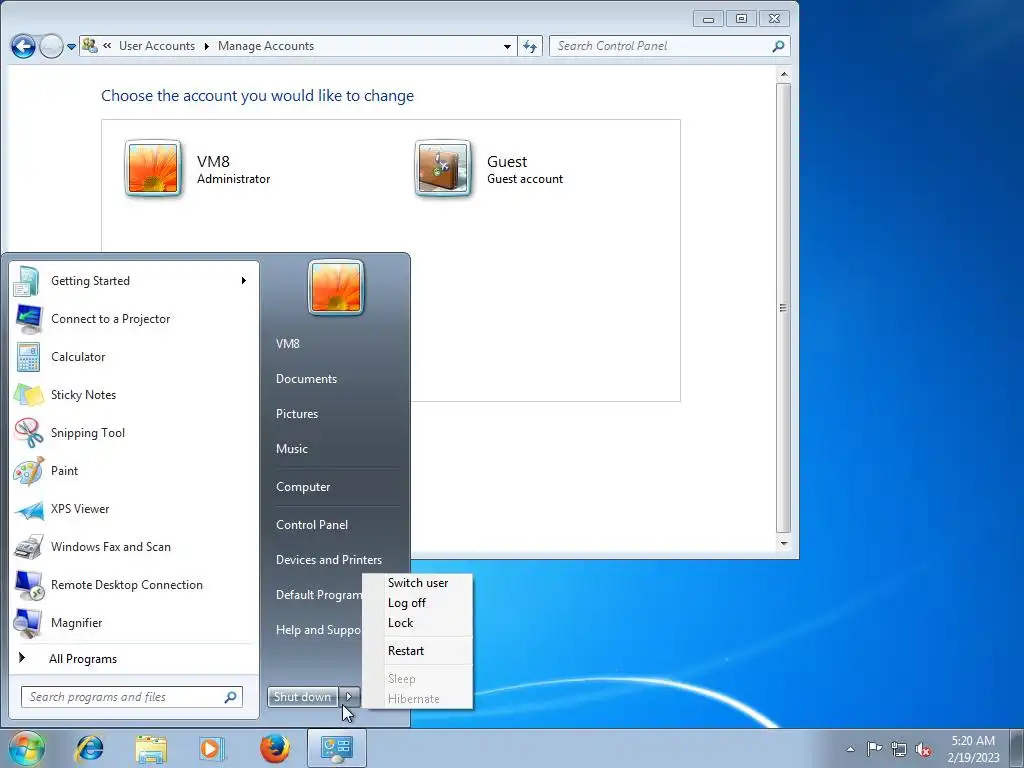
Task: Launch the Paint palette icon
Action: pyautogui.click(x=28, y=471)
